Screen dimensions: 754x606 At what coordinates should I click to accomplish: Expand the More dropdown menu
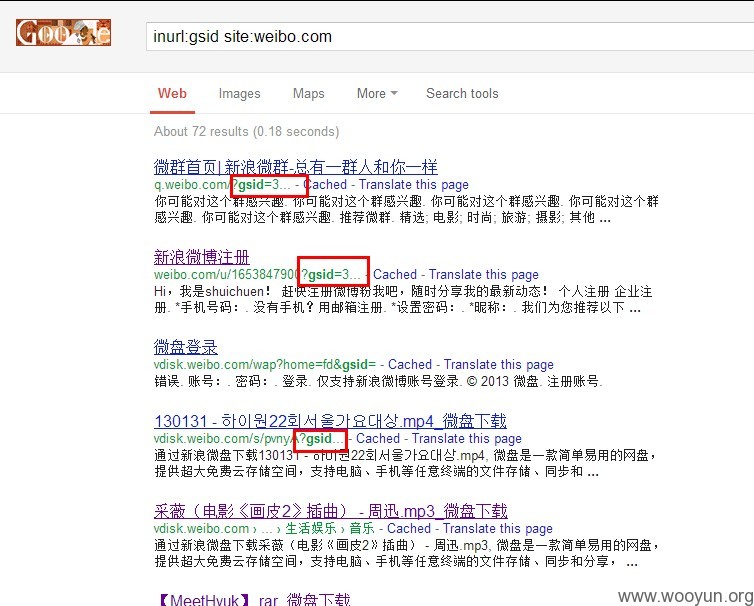[x=377, y=93]
